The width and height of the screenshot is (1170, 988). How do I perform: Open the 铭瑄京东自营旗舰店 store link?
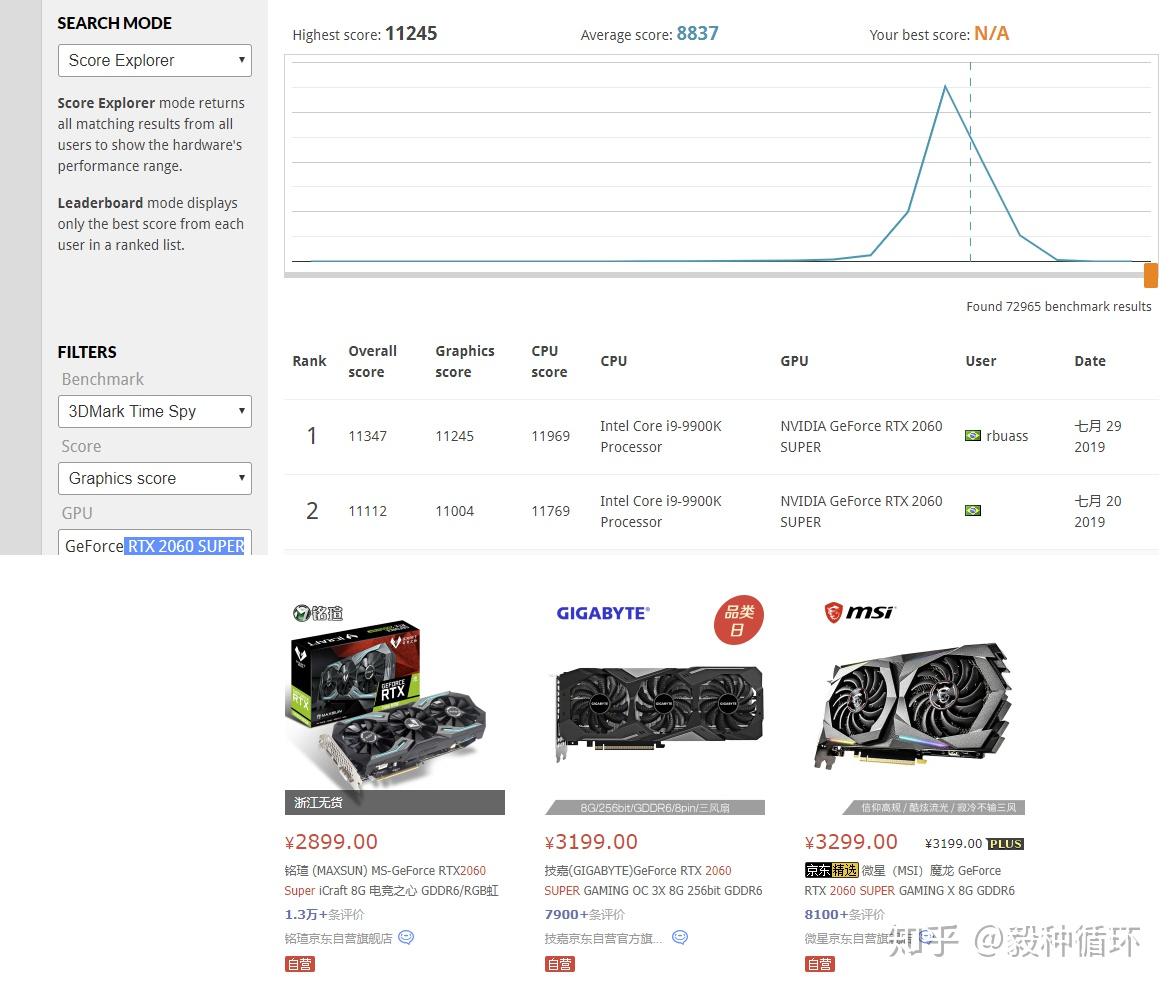[338, 939]
